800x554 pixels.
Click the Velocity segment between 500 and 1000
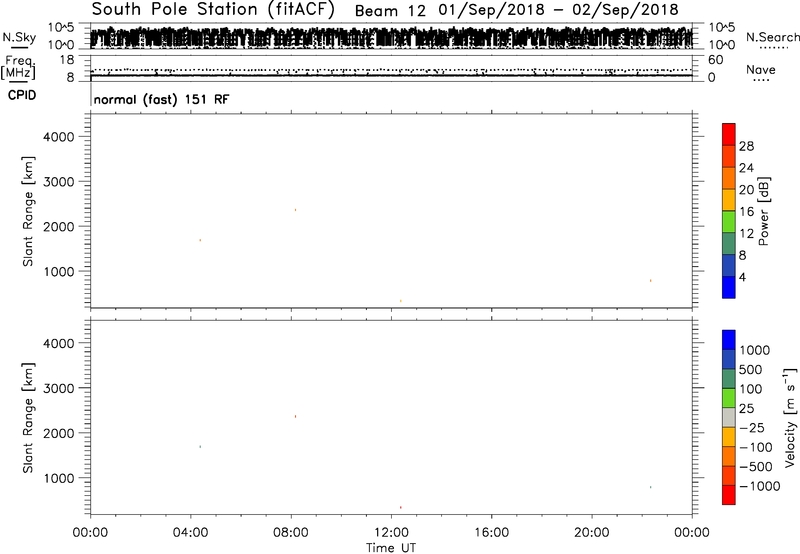pyautogui.click(x=729, y=360)
